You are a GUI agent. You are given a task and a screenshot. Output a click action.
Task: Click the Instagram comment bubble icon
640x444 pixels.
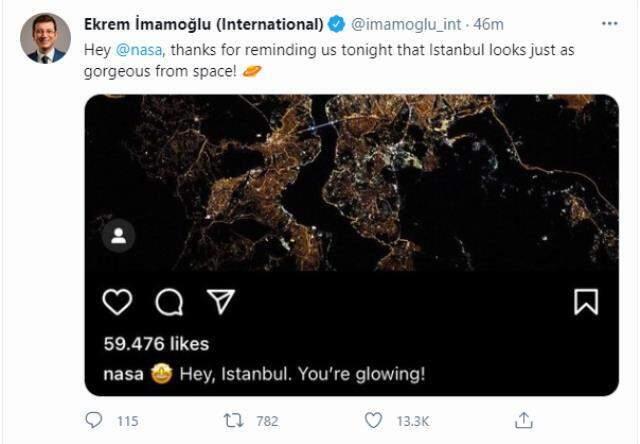168,301
